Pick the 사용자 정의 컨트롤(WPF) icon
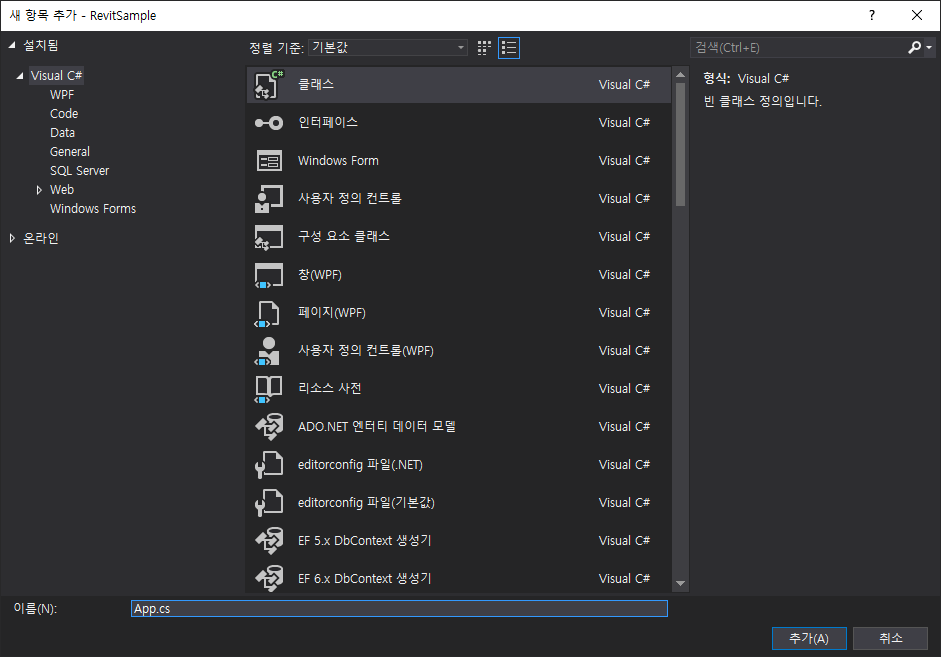941x657 pixels. pos(268,351)
